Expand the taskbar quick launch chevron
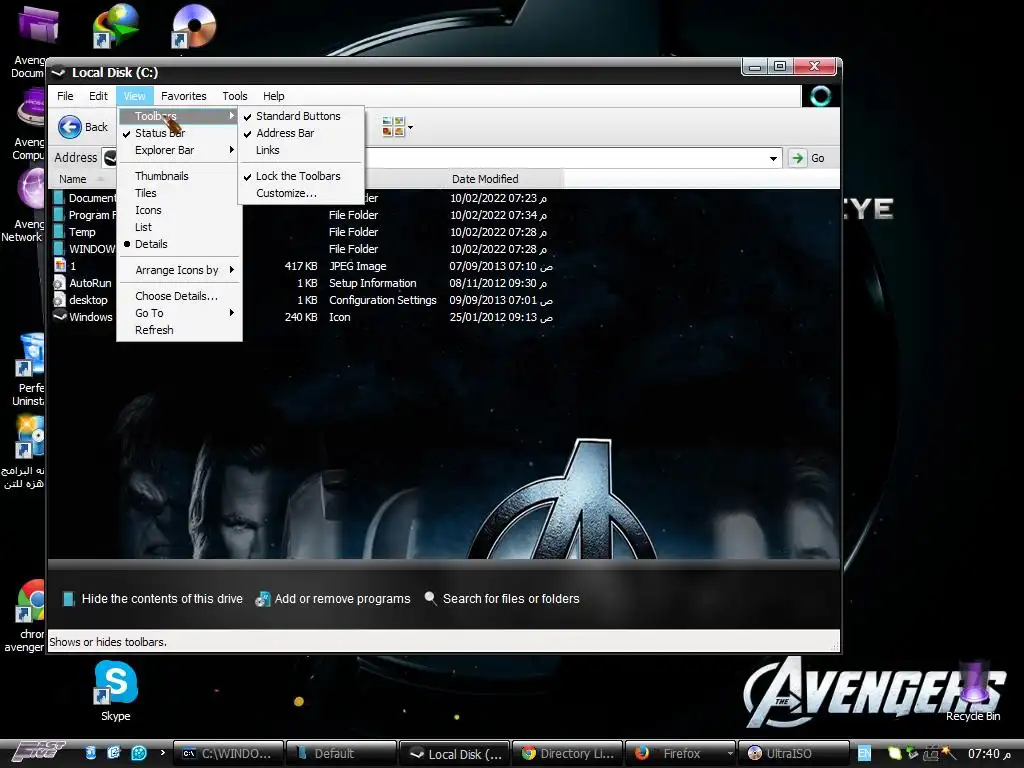1024x768 pixels. coord(163,753)
